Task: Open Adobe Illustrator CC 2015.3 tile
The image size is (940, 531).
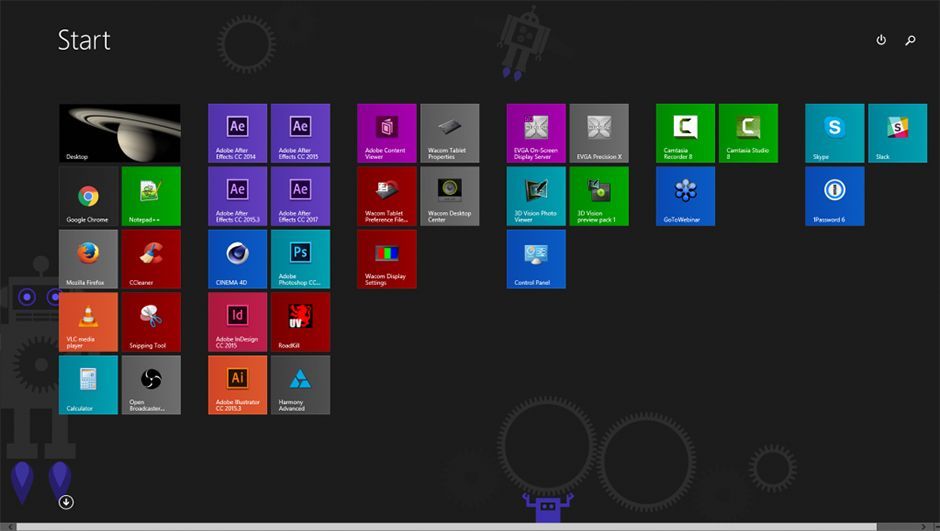Action: click(237, 385)
